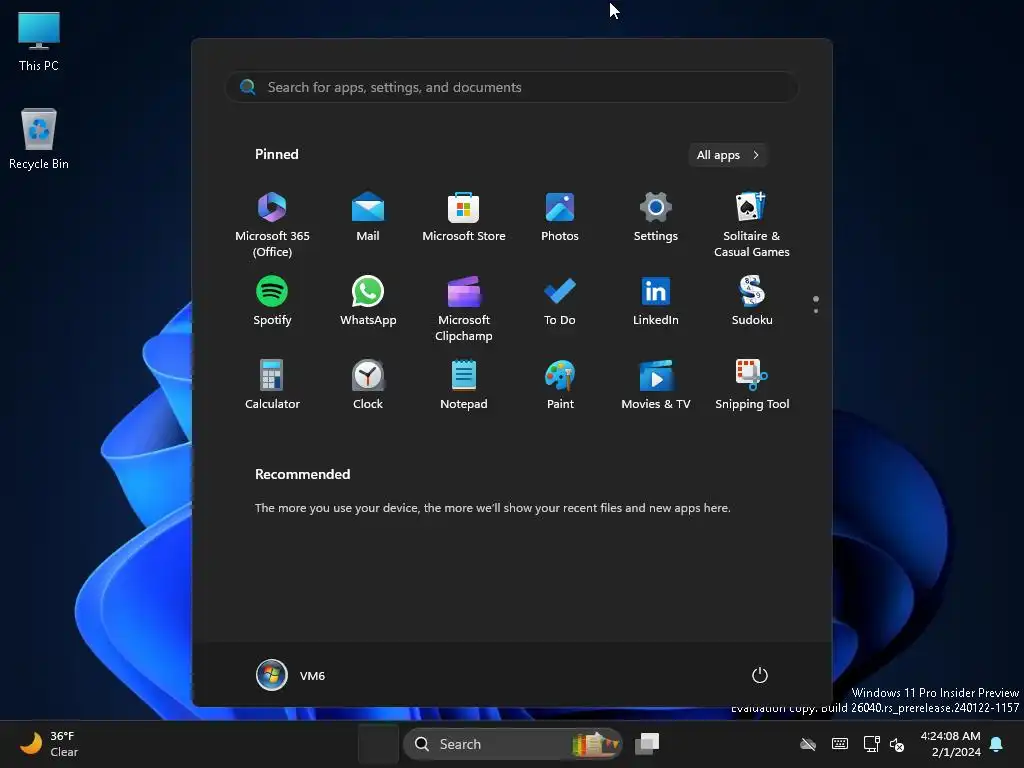The image size is (1024, 768).
Task: Open the weather widget showing 36°F
Action: [x=49, y=744]
